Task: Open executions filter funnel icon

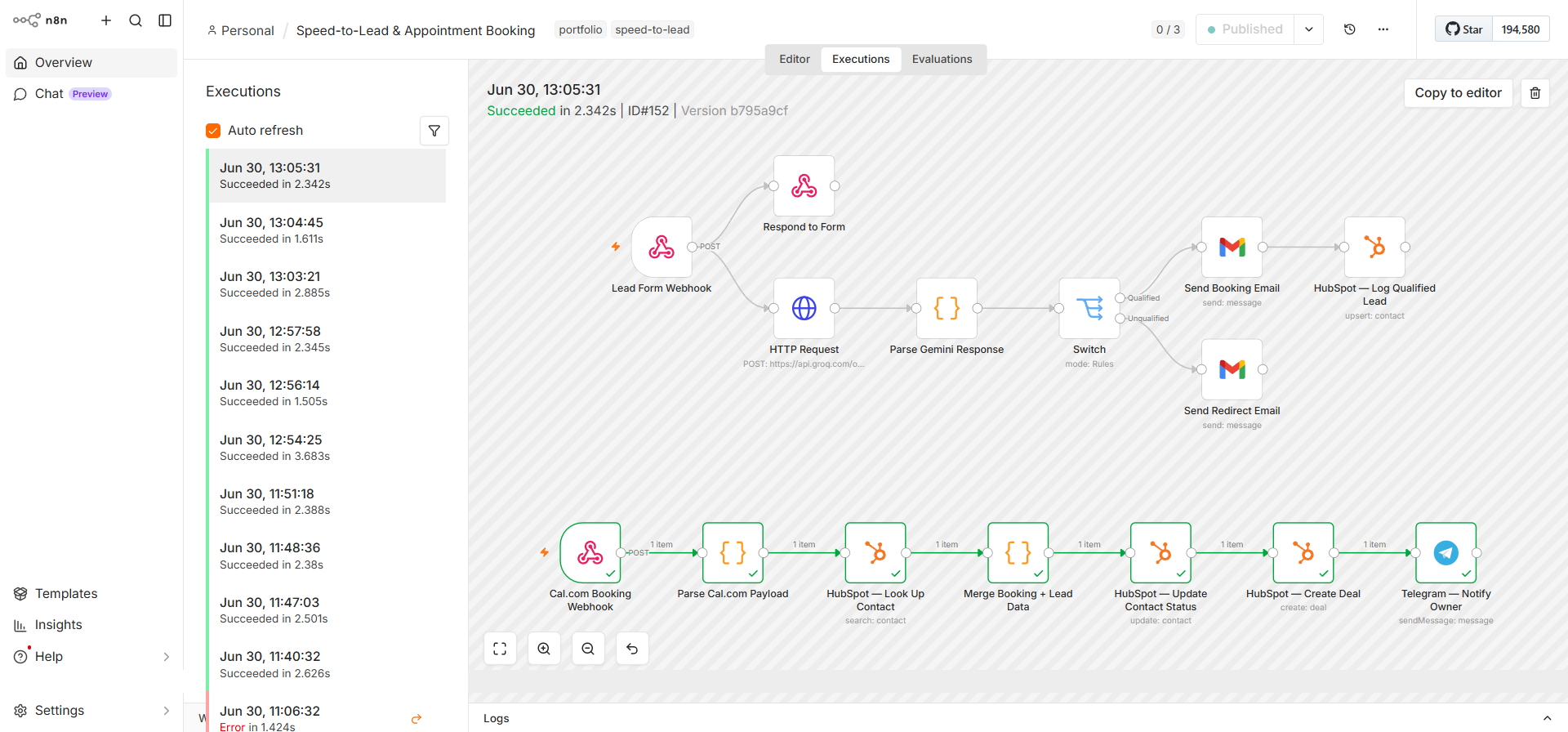Action: pyautogui.click(x=434, y=131)
